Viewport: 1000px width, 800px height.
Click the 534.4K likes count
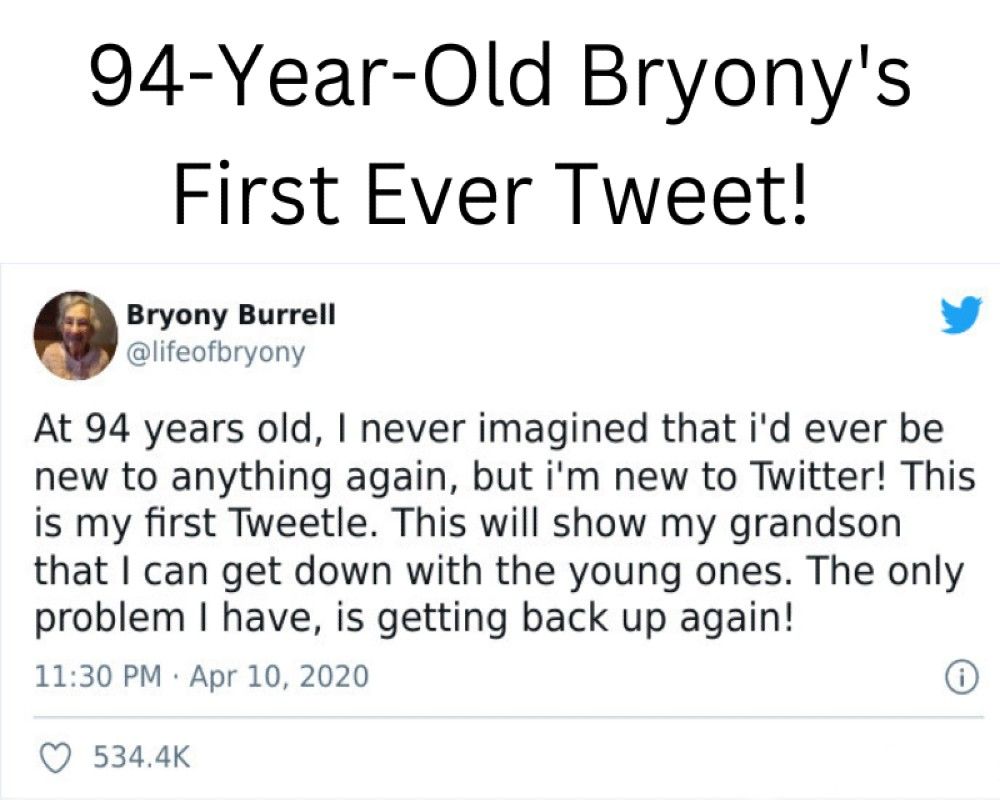click(x=140, y=757)
